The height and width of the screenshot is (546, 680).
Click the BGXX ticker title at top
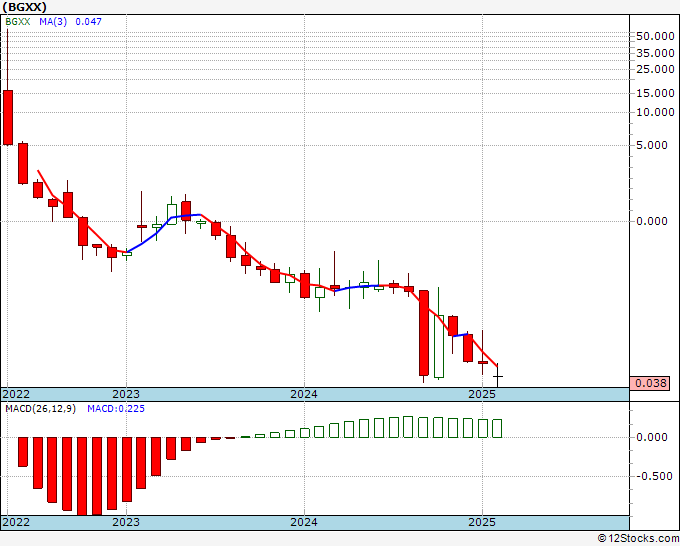pyautogui.click(x=24, y=7)
